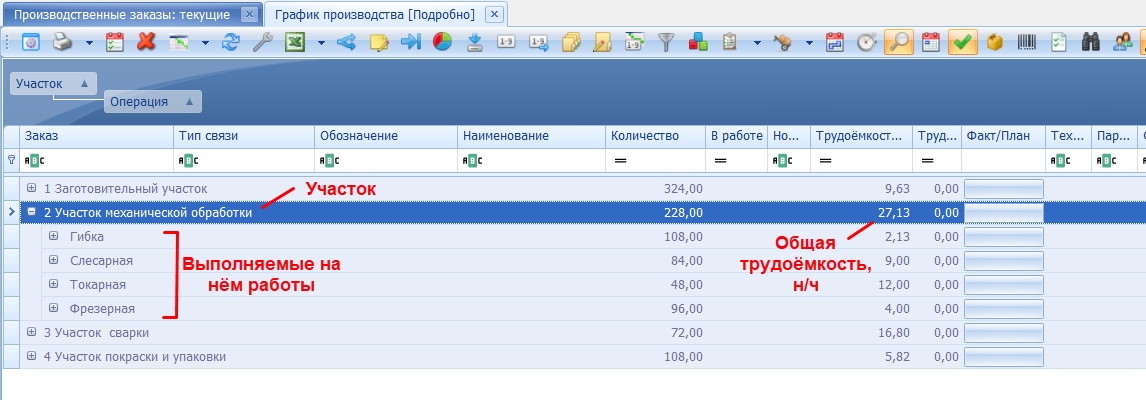Click the barcode toolbar icon
The width and height of the screenshot is (1146, 400).
[1027, 42]
